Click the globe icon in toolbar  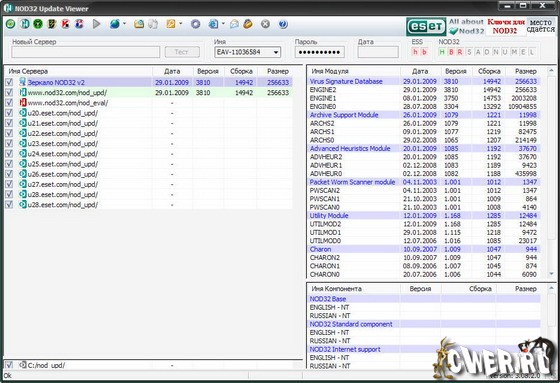coord(115,24)
